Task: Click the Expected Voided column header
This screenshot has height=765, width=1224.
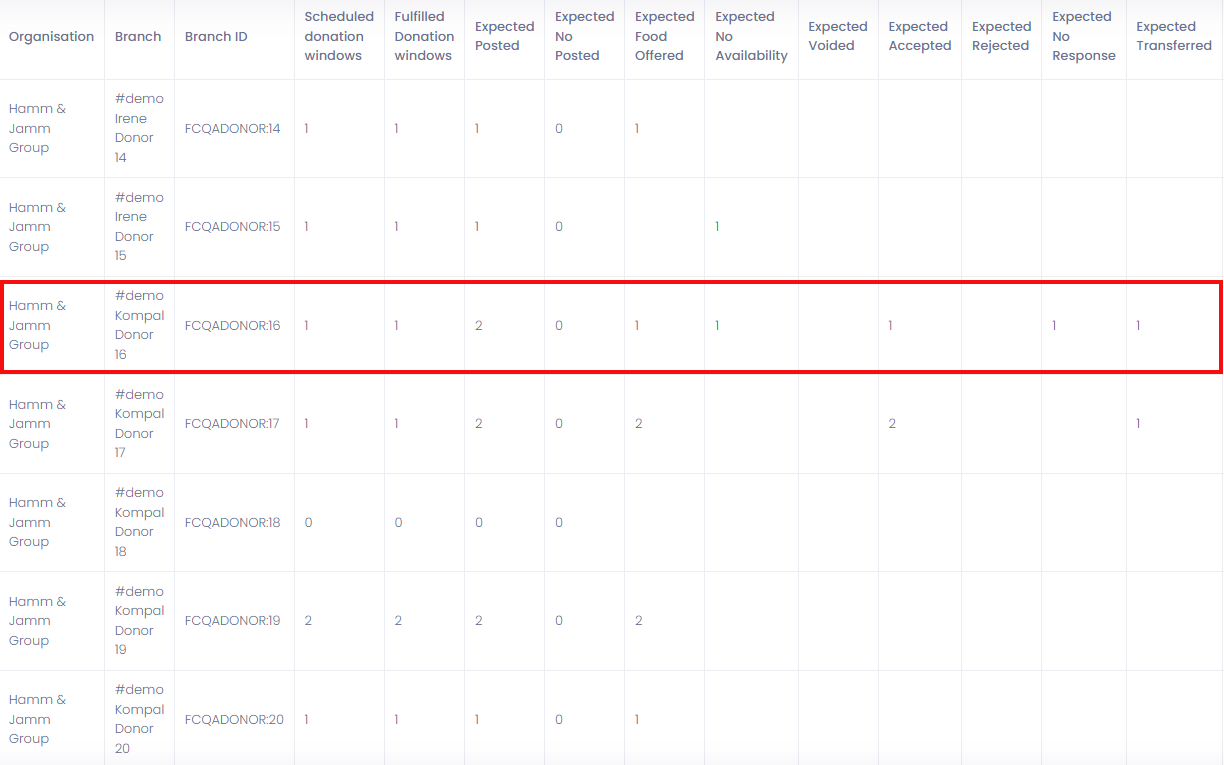Action: pos(837,37)
